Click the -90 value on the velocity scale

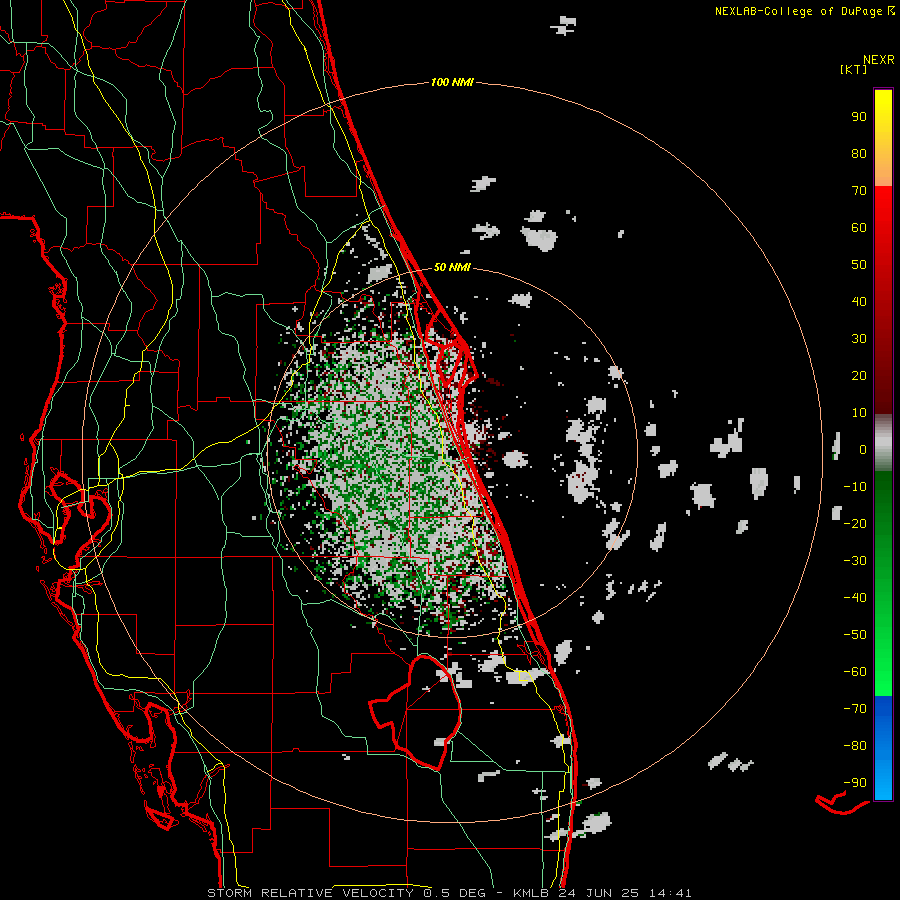point(855,783)
